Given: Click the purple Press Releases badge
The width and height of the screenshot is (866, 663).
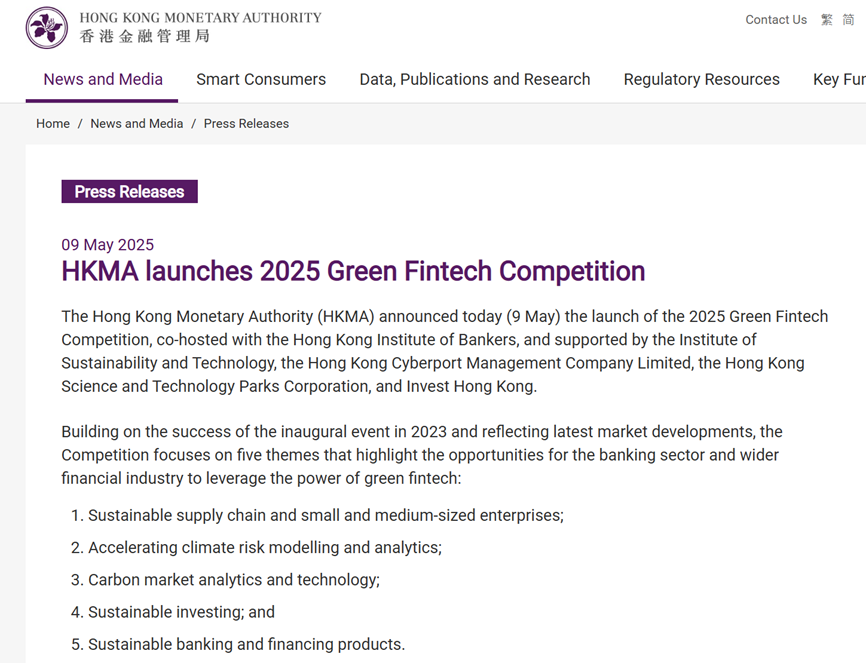Looking at the screenshot, I should pos(129,192).
